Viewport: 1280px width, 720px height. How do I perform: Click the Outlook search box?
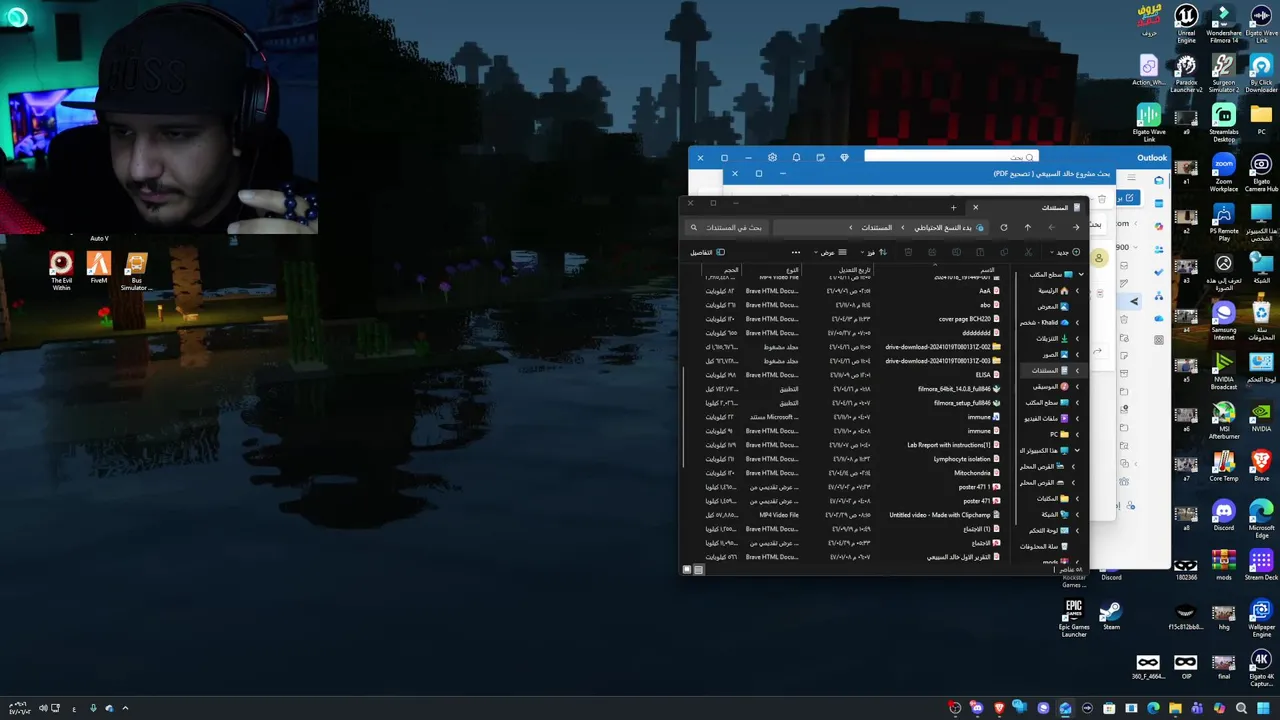951,157
